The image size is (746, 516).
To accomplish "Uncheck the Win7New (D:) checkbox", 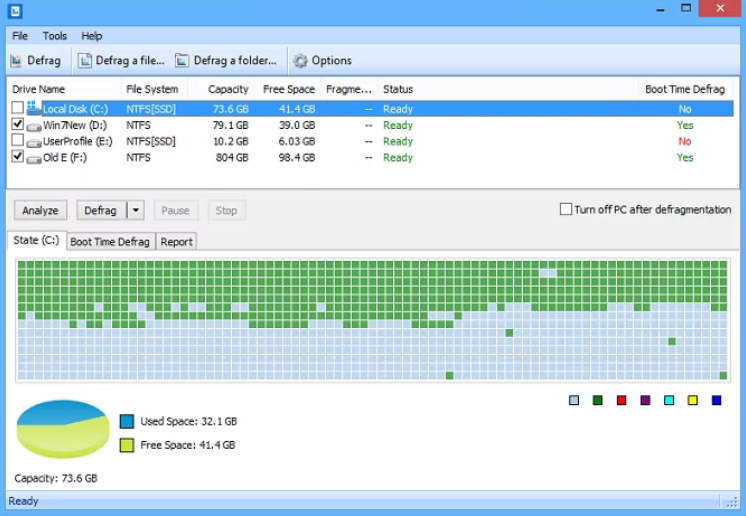I will pyautogui.click(x=17, y=125).
